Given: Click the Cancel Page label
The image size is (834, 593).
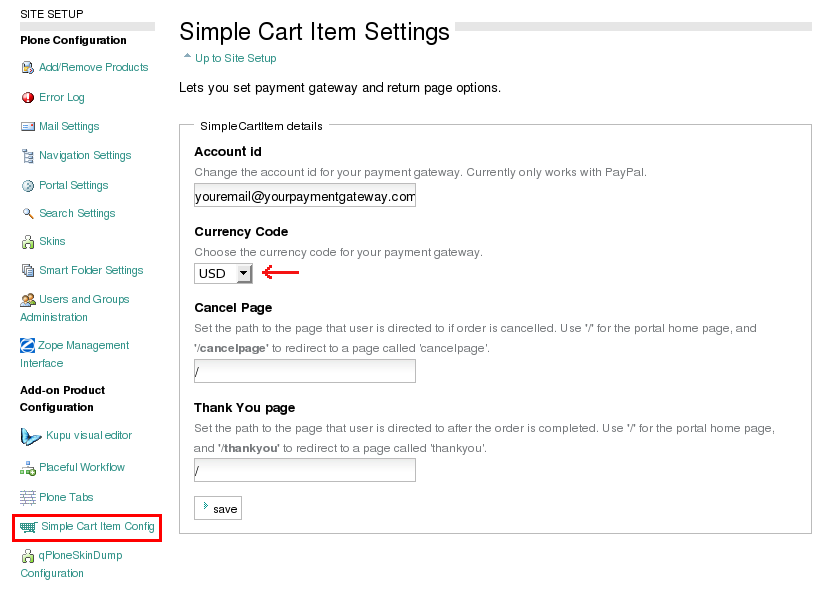Looking at the screenshot, I should (233, 308).
